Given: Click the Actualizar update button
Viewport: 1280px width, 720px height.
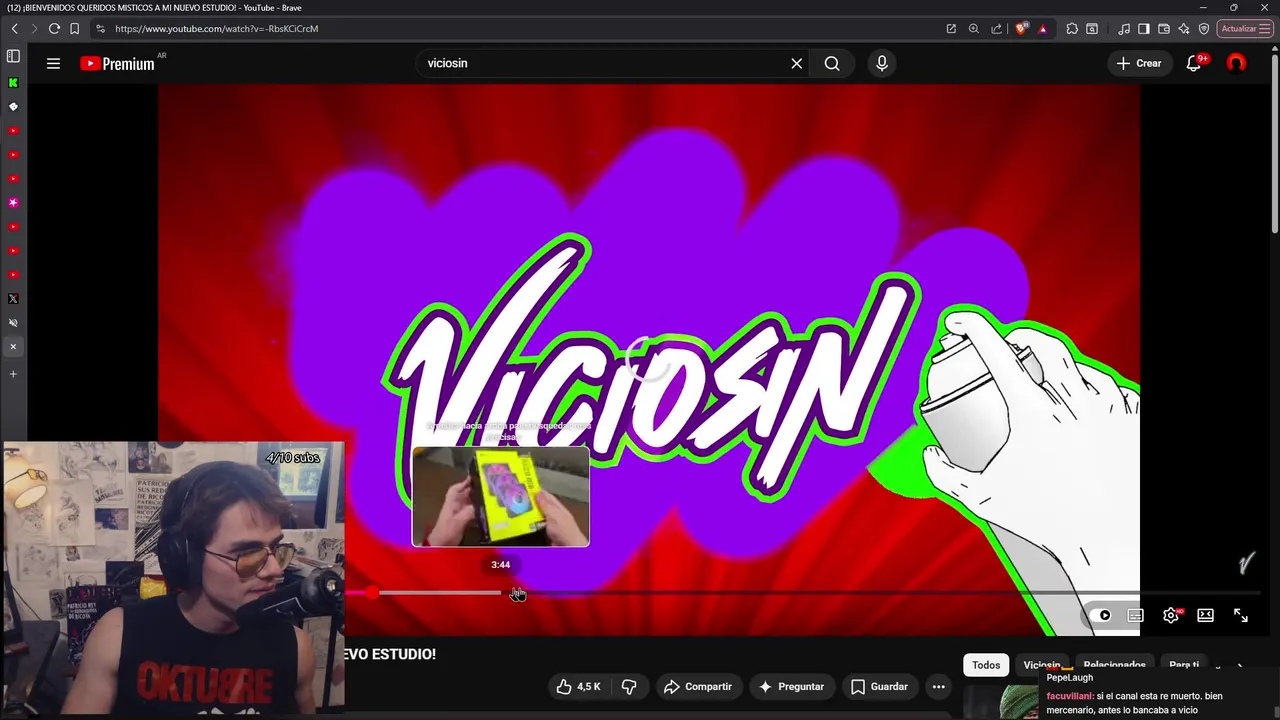Looking at the screenshot, I should [x=1245, y=29].
